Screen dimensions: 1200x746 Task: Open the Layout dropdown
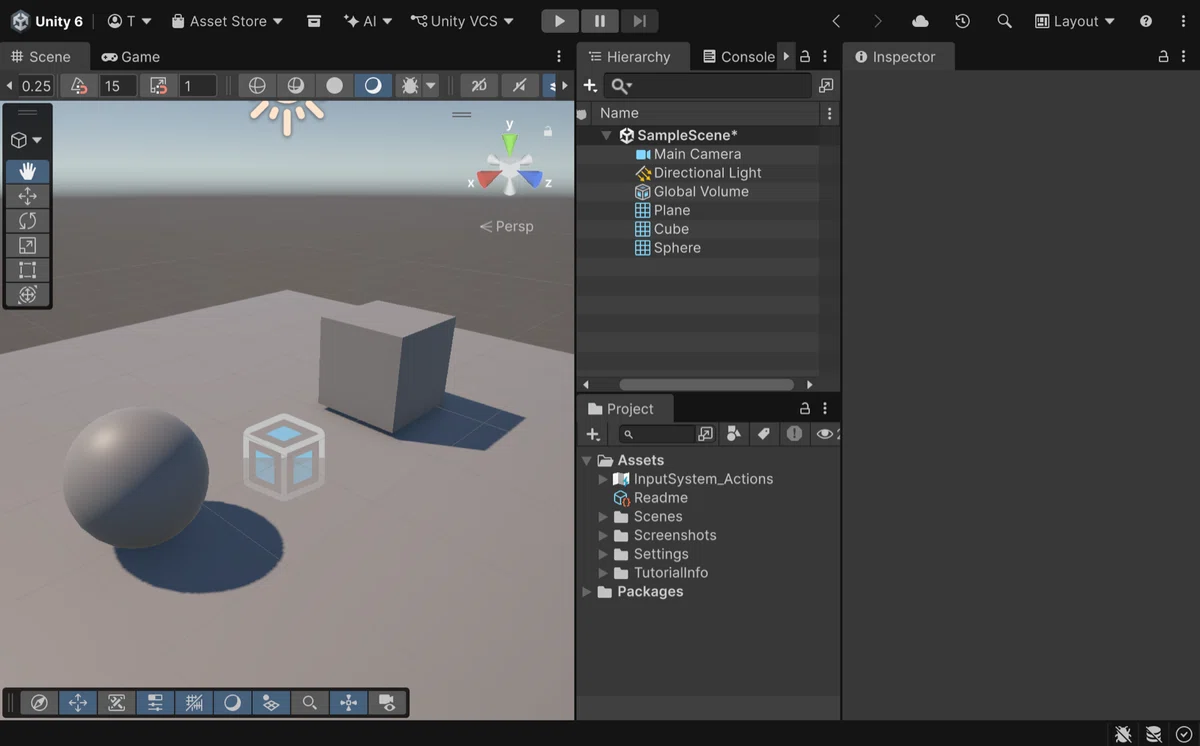coord(1074,21)
